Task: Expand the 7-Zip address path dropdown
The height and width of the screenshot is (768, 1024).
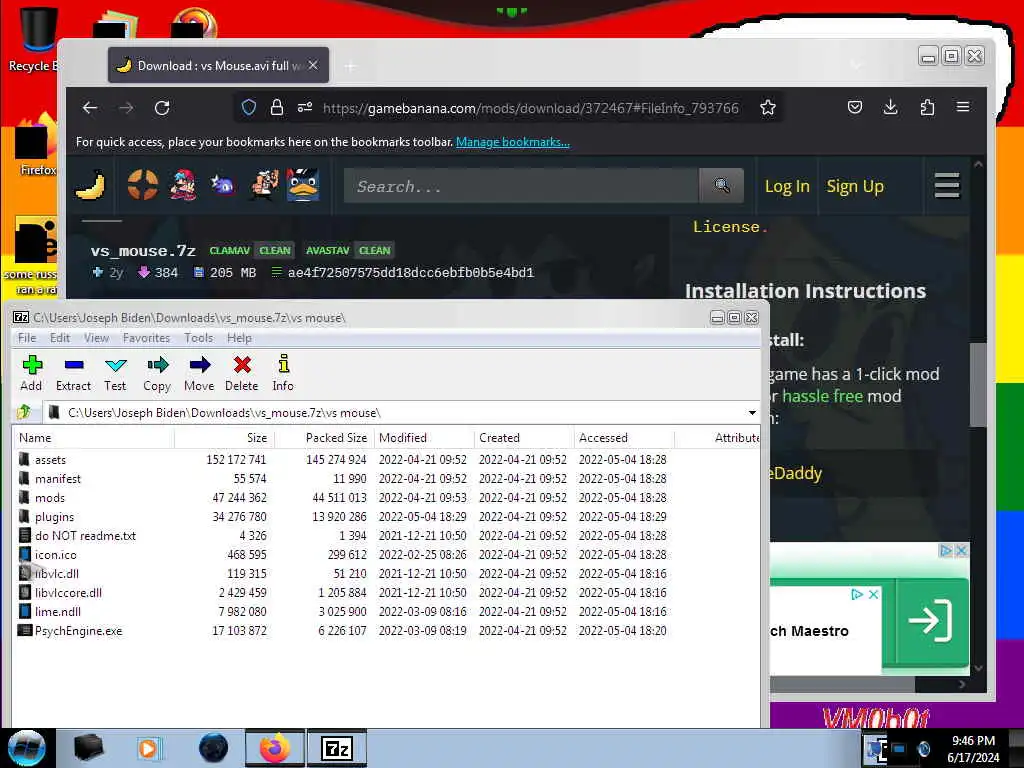Action: tap(752, 413)
